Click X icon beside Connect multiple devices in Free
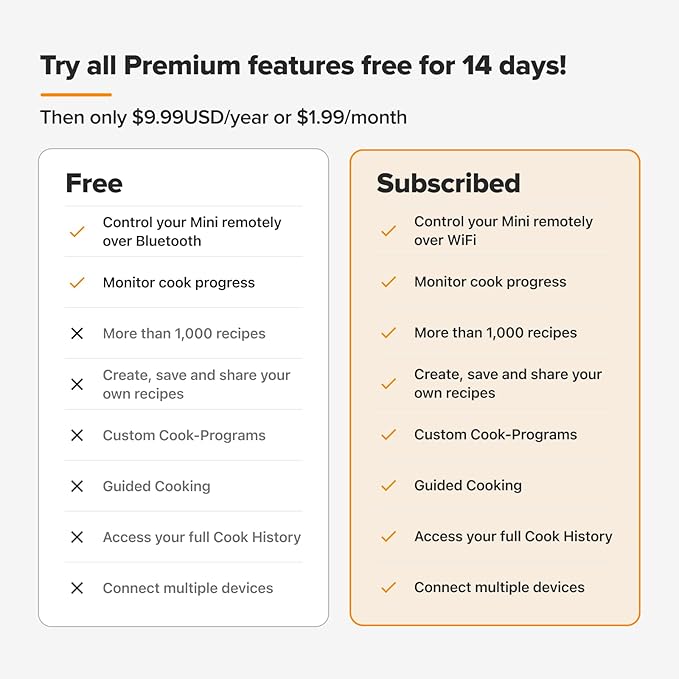679x679 pixels. coord(77,588)
